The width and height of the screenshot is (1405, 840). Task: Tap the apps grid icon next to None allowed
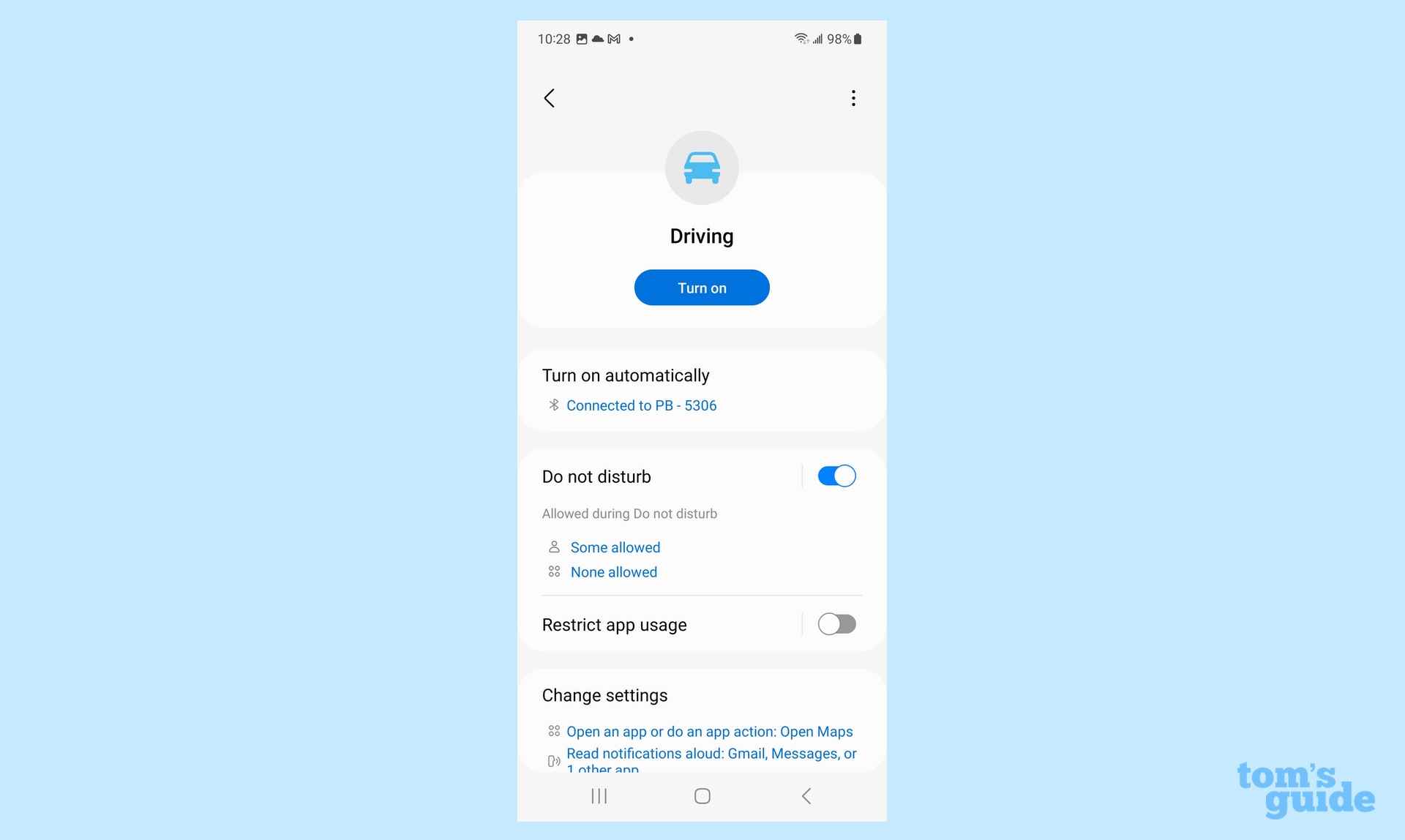click(554, 571)
